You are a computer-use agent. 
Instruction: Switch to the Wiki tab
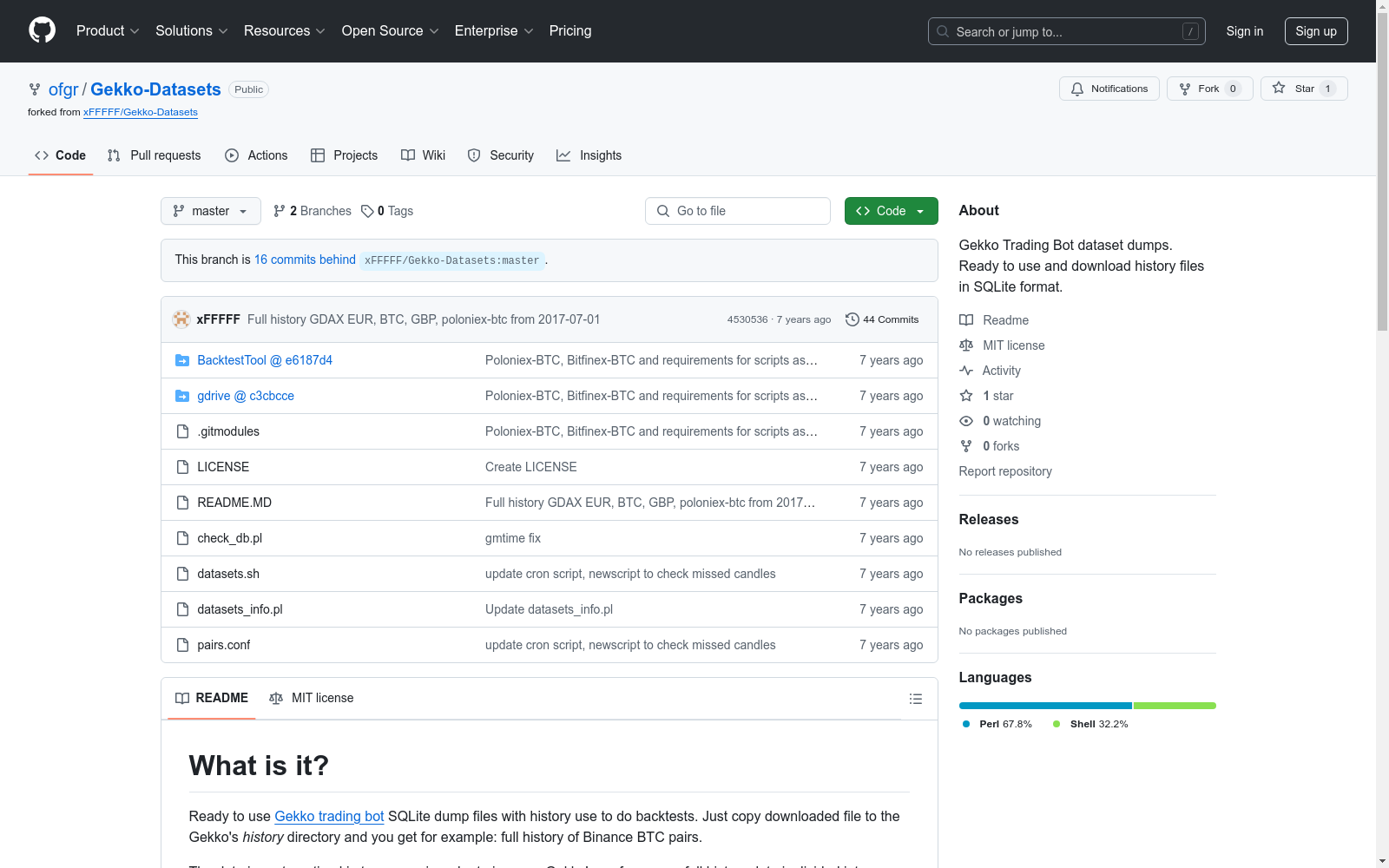[x=424, y=155]
